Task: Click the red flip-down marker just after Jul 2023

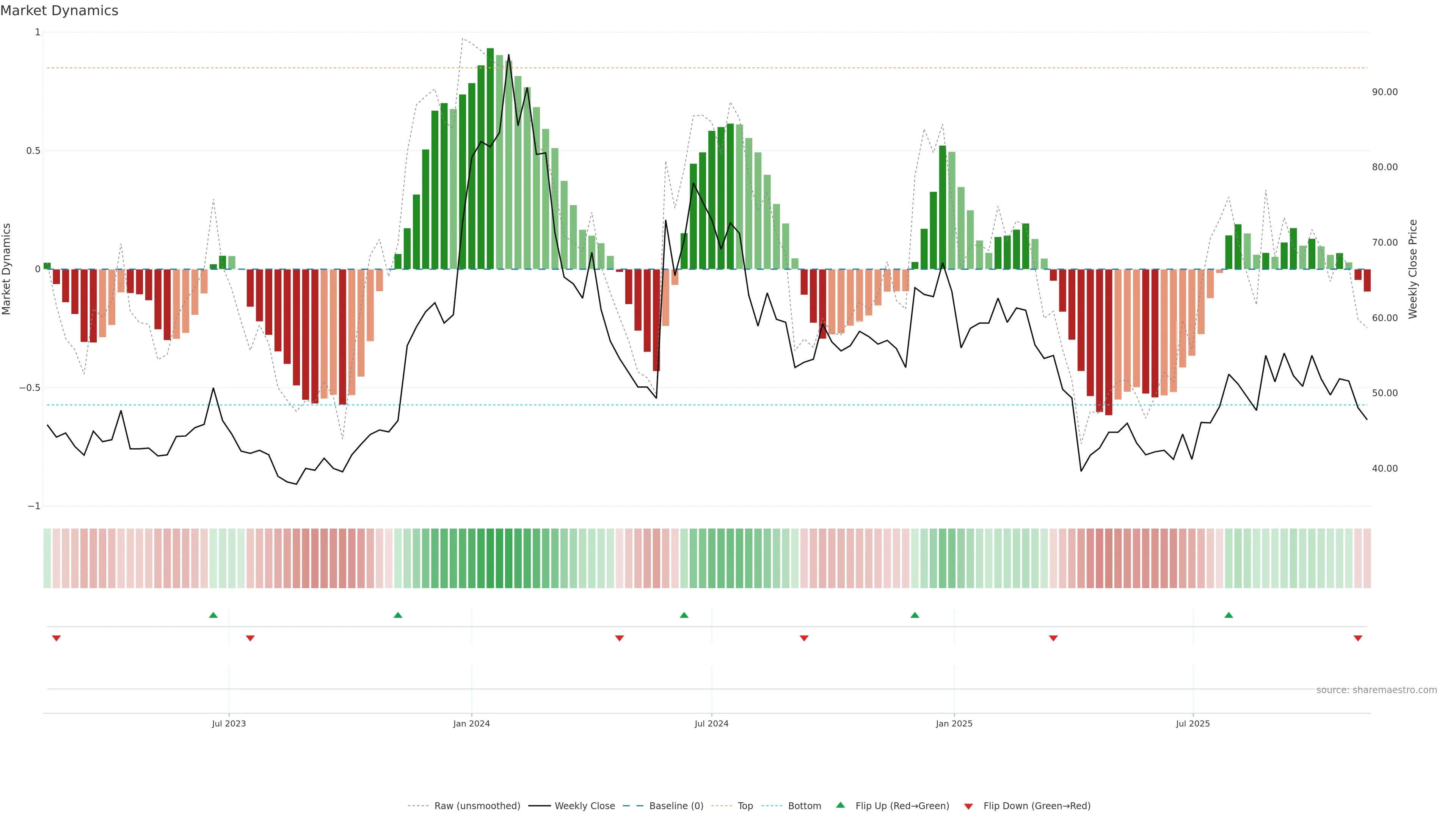Action: (250, 638)
